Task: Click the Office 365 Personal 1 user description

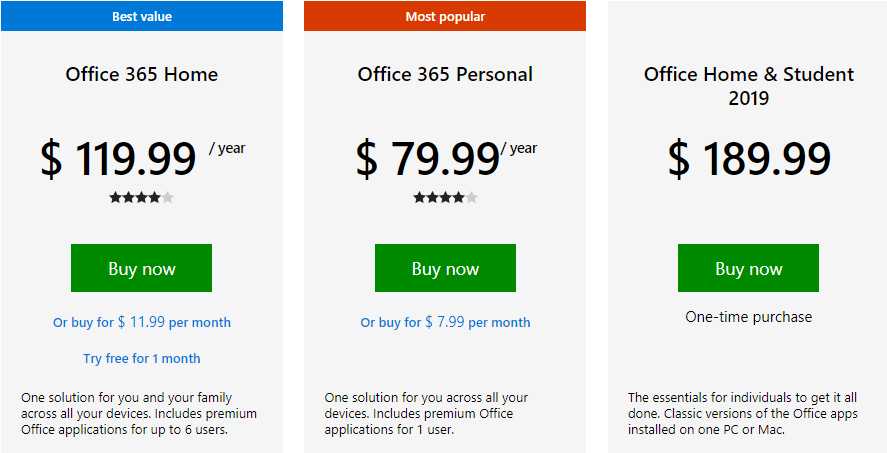Action: click(427, 413)
